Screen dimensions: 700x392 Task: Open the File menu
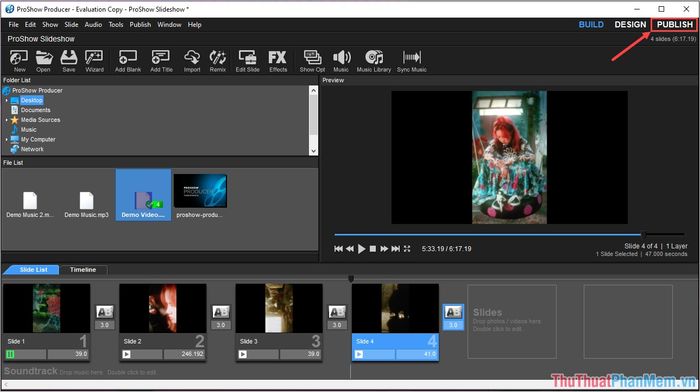pos(13,25)
